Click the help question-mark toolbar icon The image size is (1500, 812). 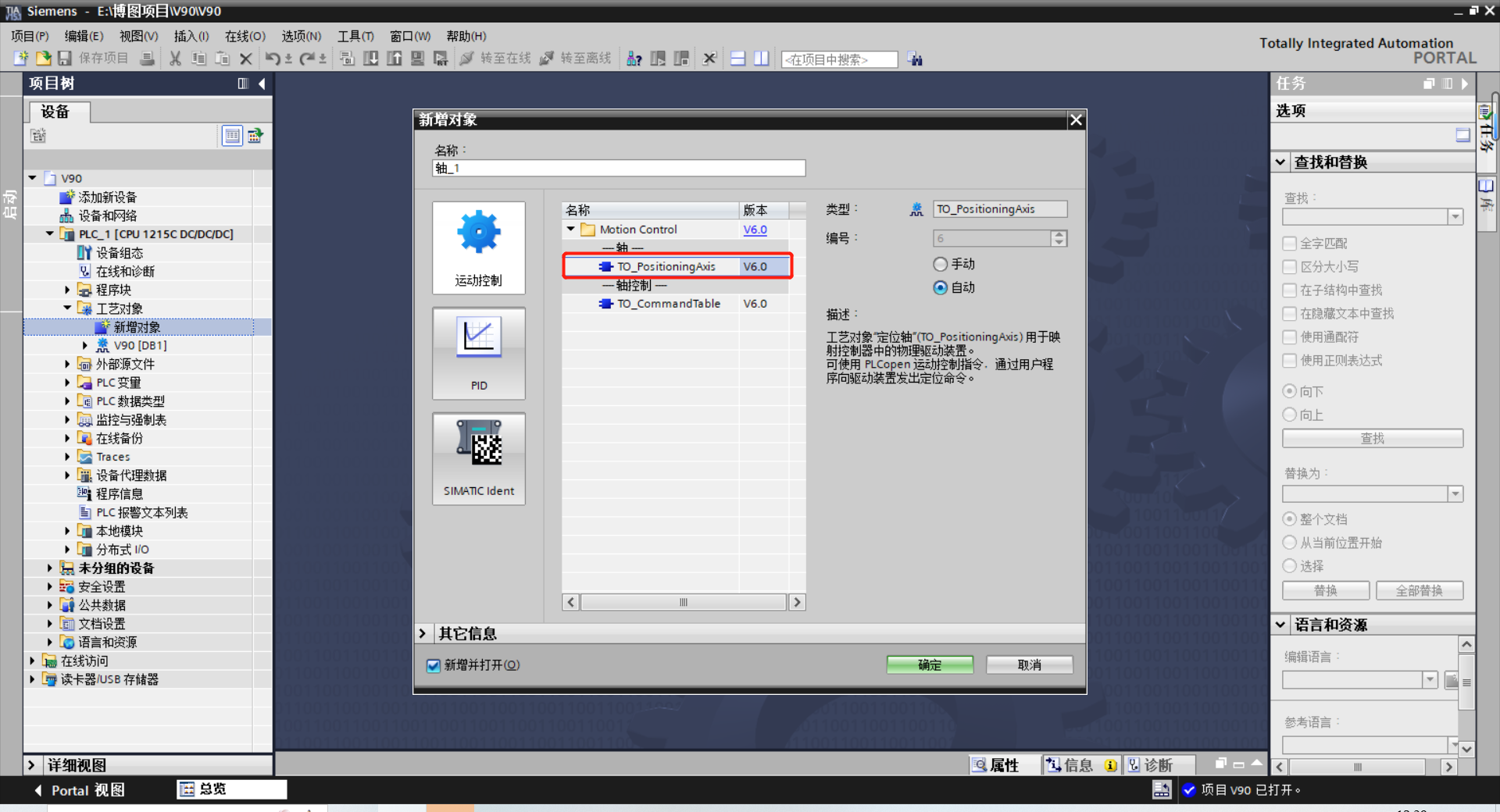[x=634, y=59]
